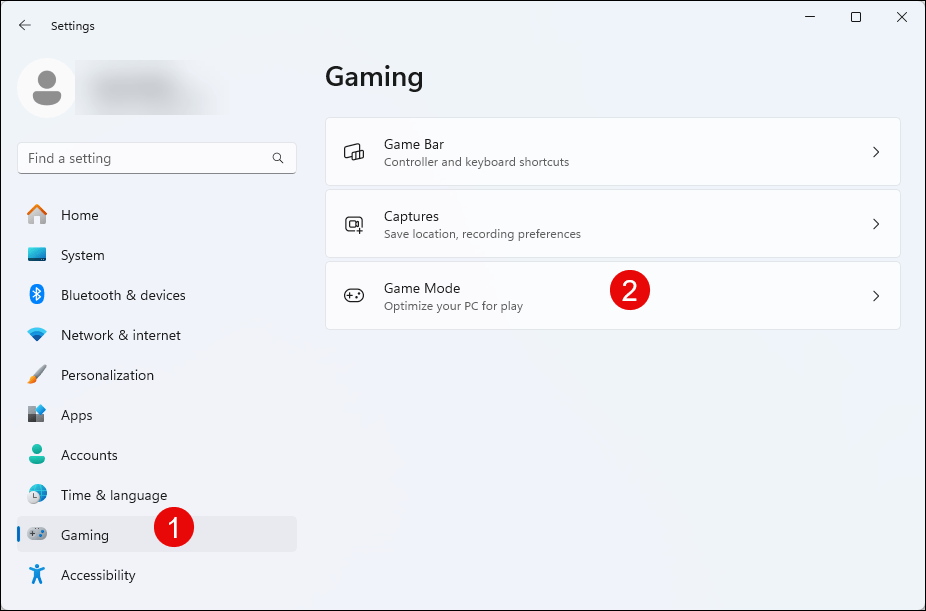This screenshot has height=611, width=926.
Task: Expand Game Mode settings chevron
Action: tap(875, 296)
